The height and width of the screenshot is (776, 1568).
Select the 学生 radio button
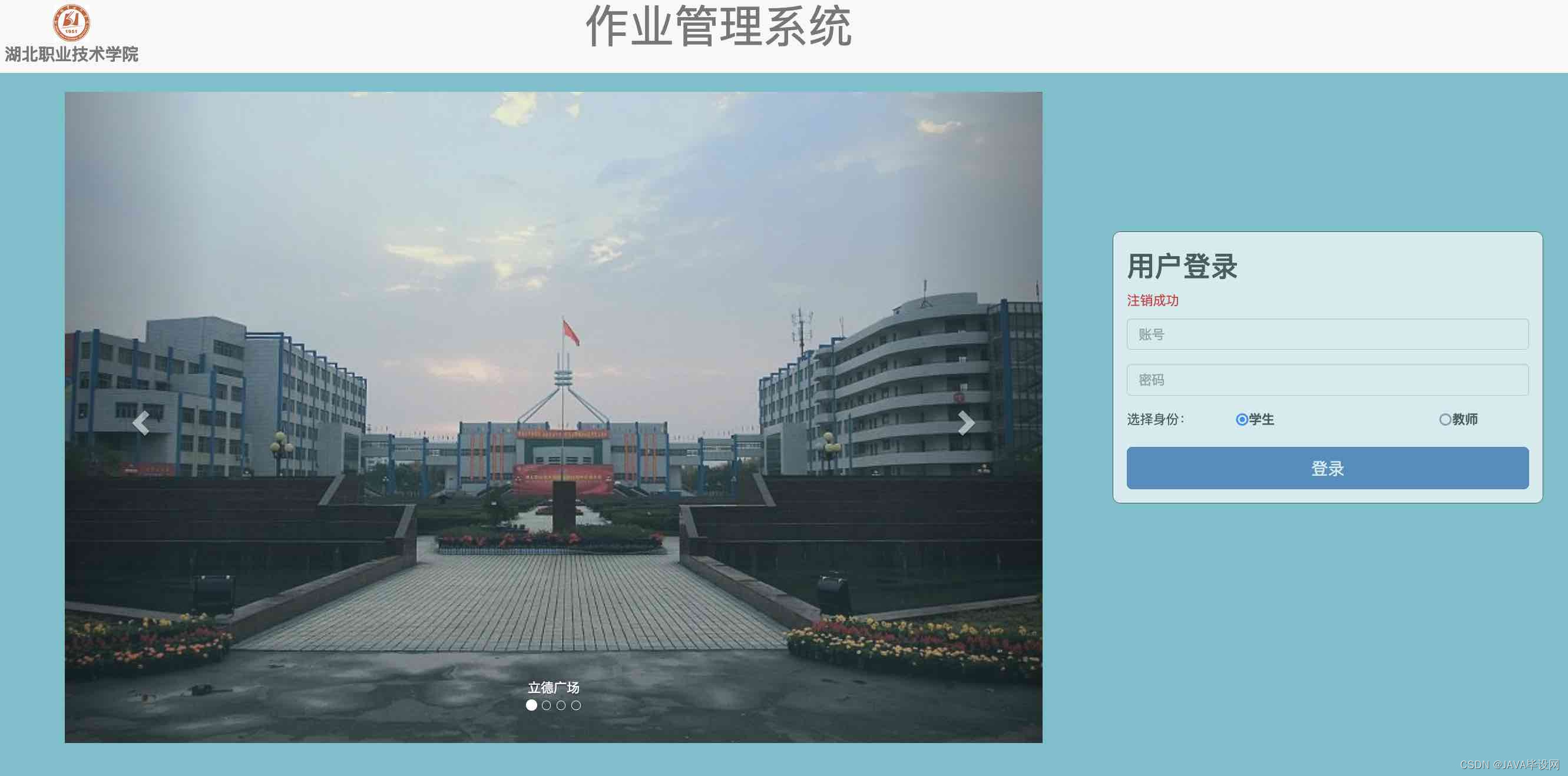[1242, 419]
